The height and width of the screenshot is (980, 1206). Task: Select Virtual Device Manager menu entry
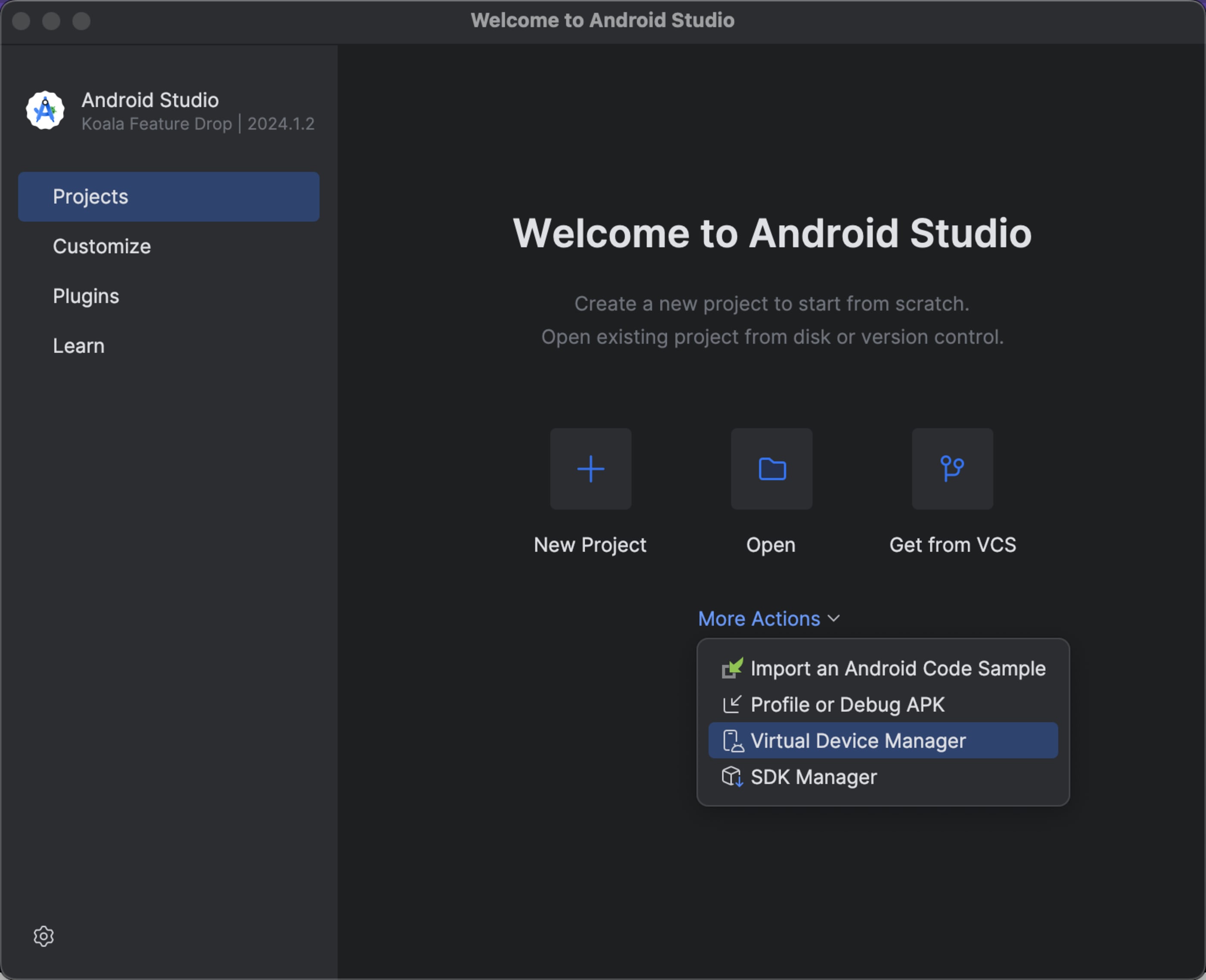click(858, 740)
